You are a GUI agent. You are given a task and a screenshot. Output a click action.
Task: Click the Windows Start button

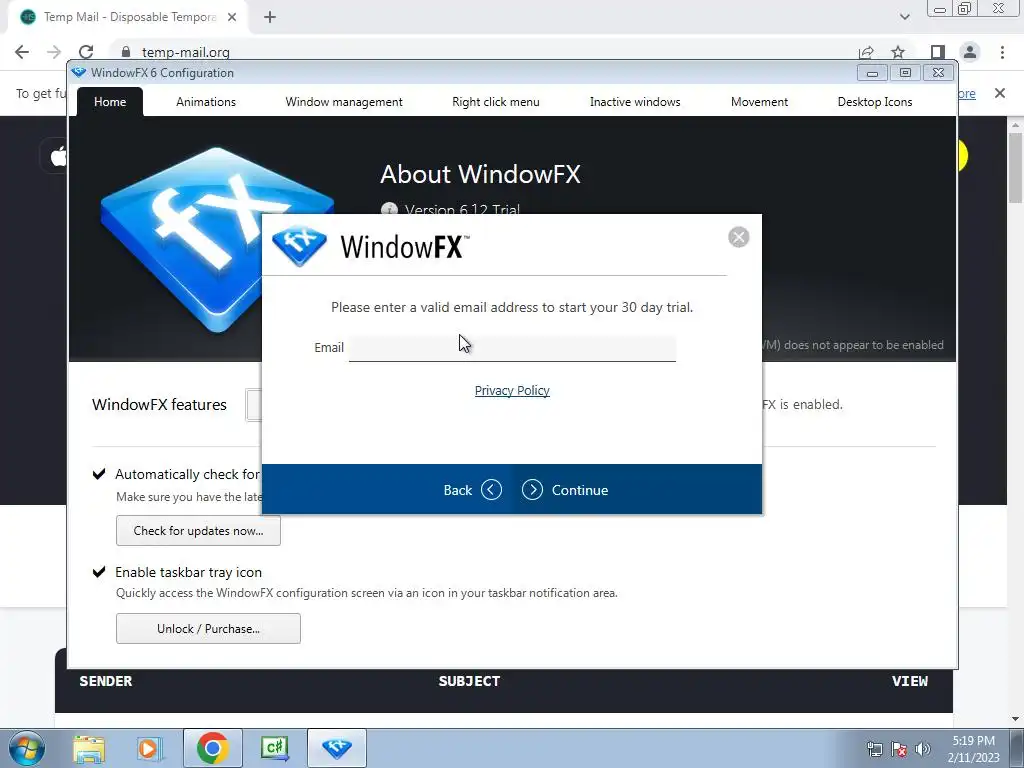pyautogui.click(x=25, y=748)
